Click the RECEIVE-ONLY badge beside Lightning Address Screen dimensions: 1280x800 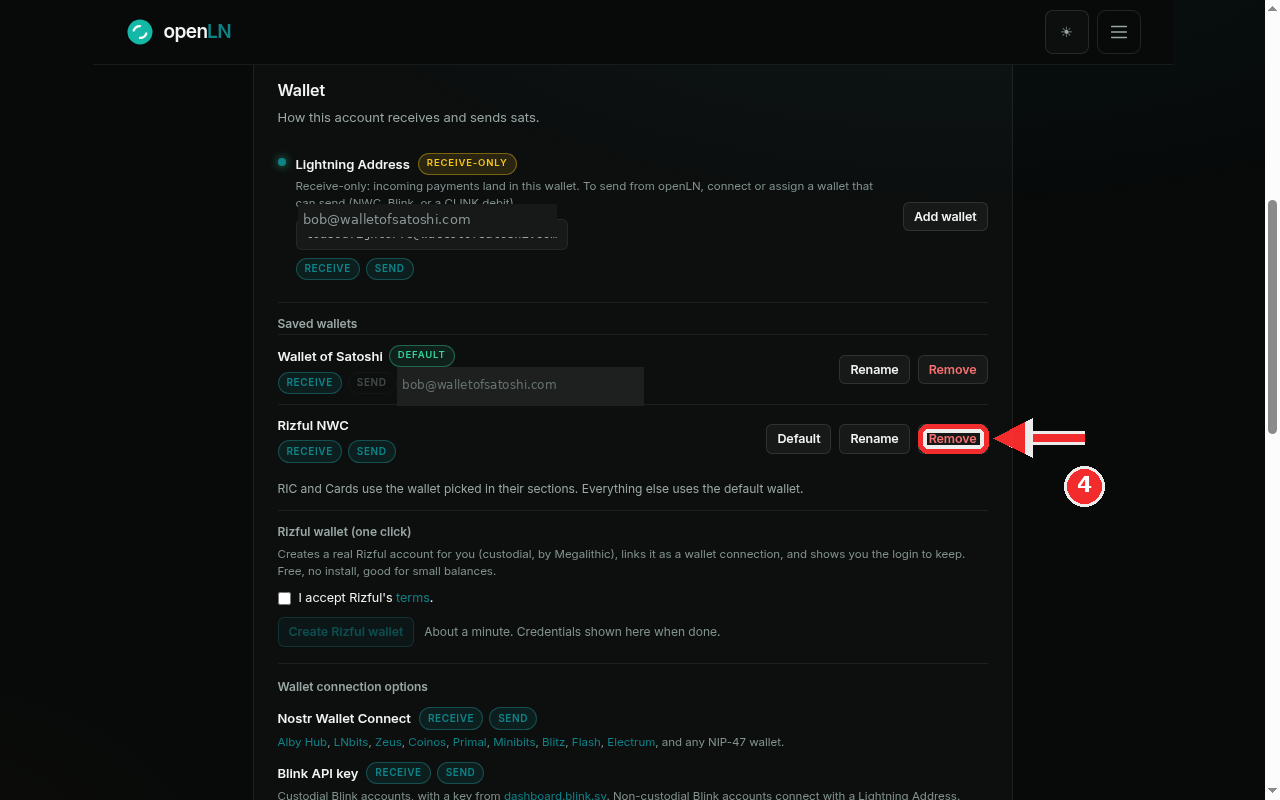coord(467,163)
